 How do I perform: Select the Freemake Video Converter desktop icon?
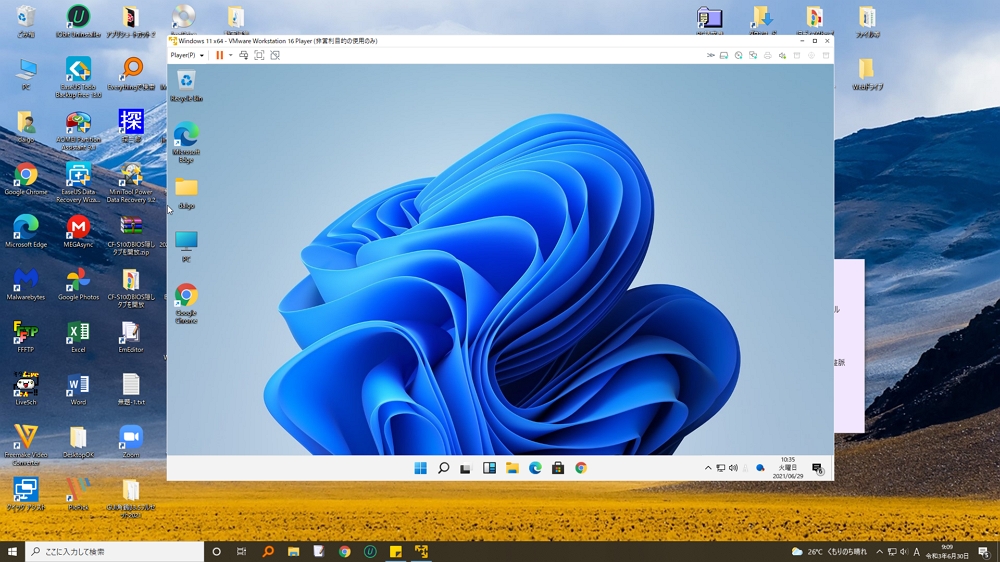click(x=26, y=445)
